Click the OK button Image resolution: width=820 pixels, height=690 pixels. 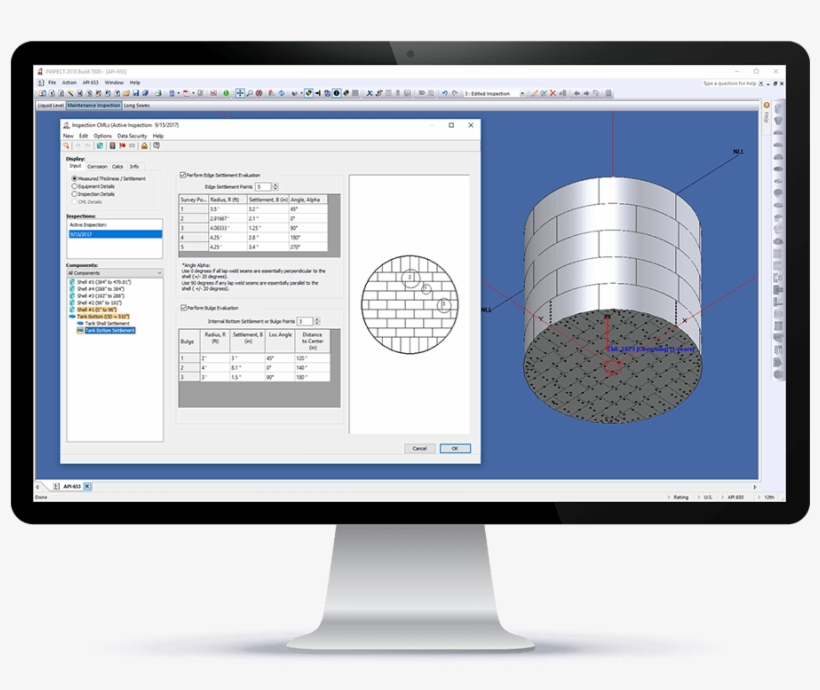point(454,448)
